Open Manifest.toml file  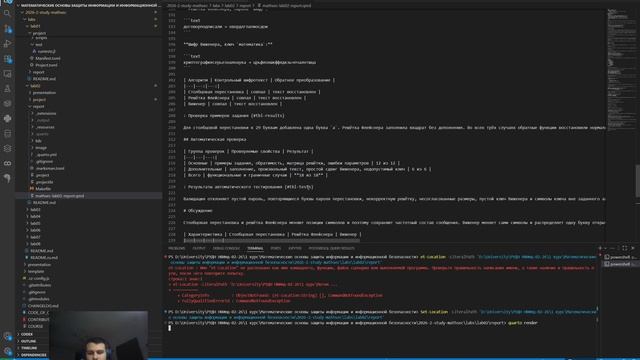click(47, 58)
